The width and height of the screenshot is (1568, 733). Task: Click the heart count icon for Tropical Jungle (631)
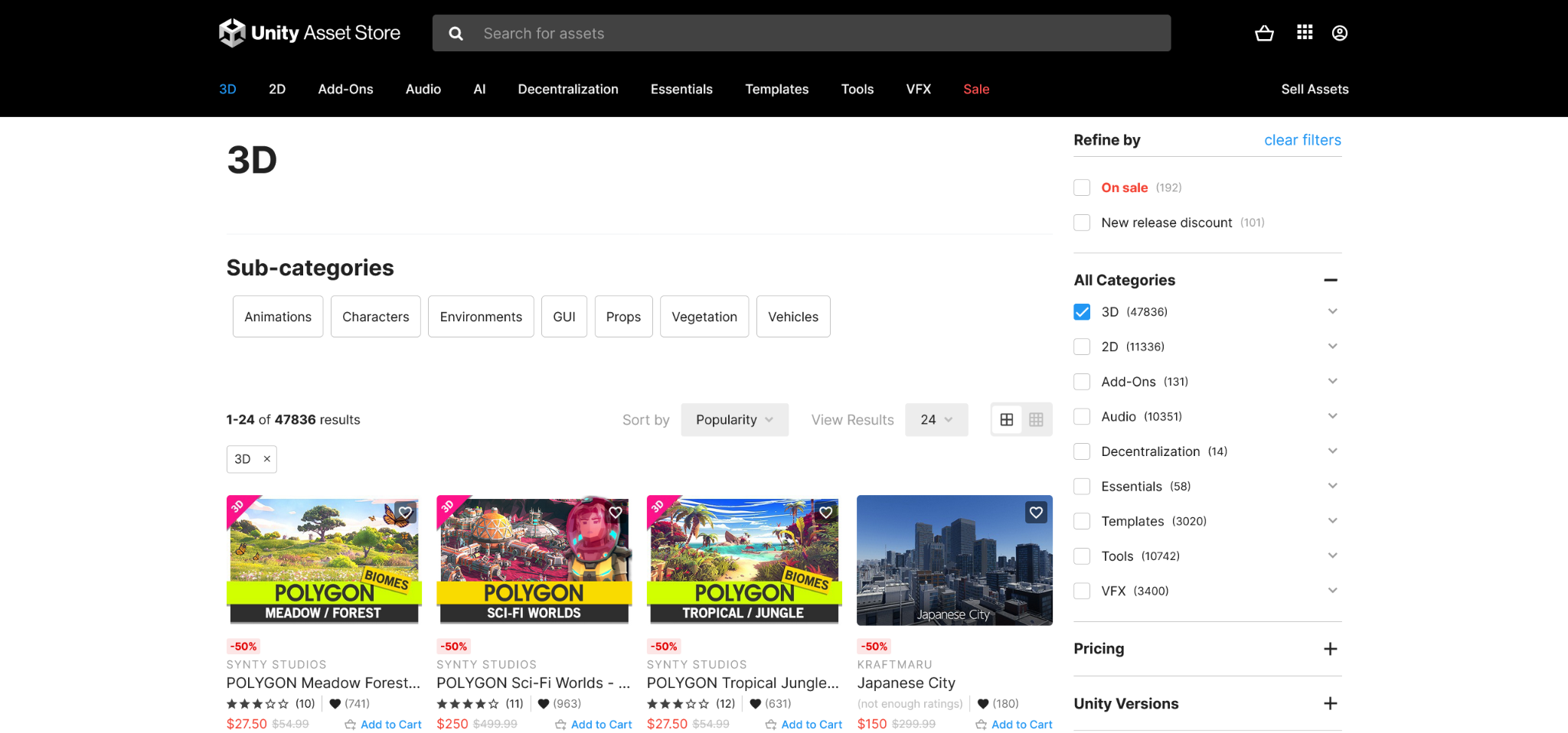[755, 704]
